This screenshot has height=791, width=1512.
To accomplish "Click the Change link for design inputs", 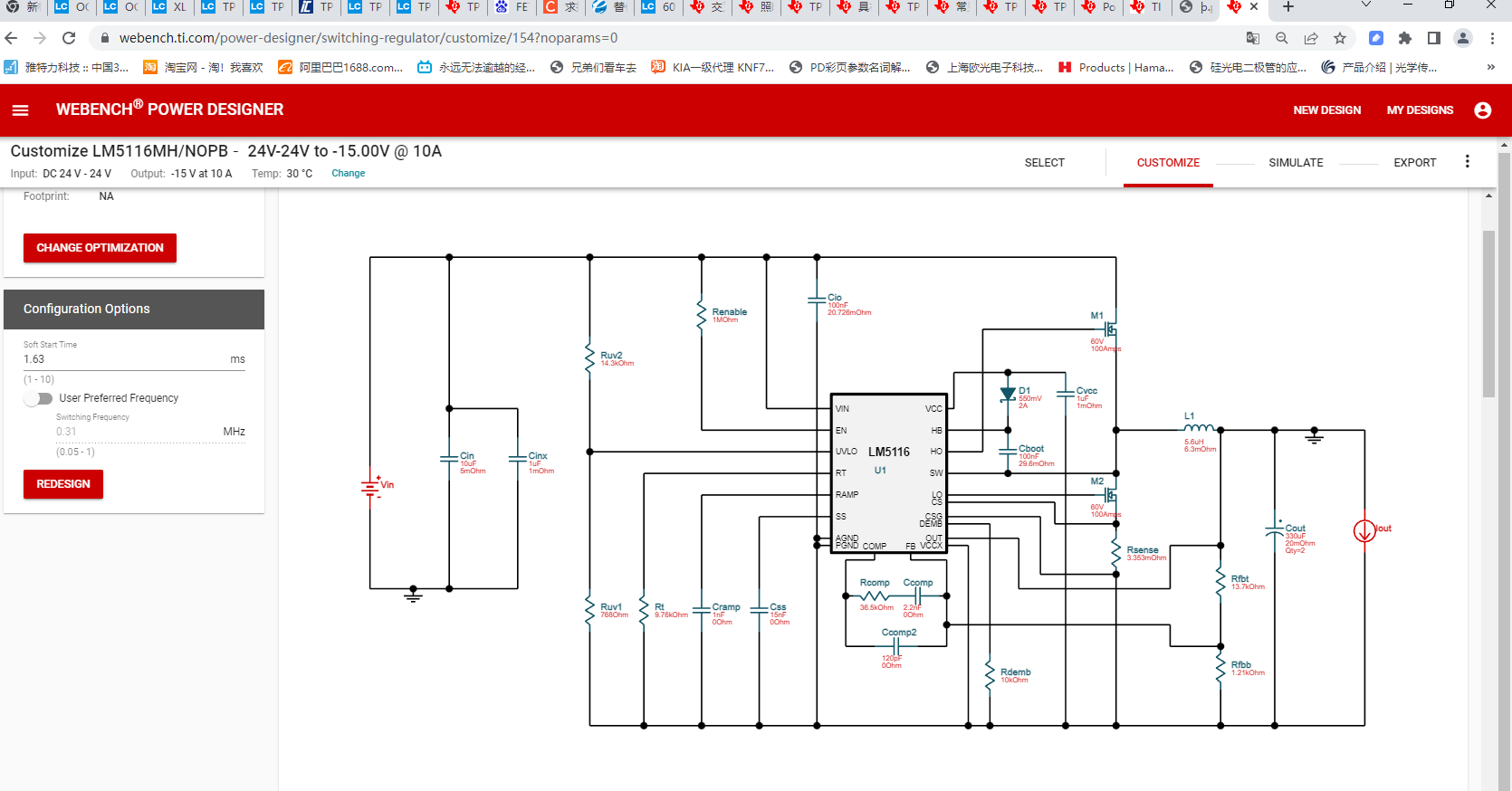I will [348, 174].
